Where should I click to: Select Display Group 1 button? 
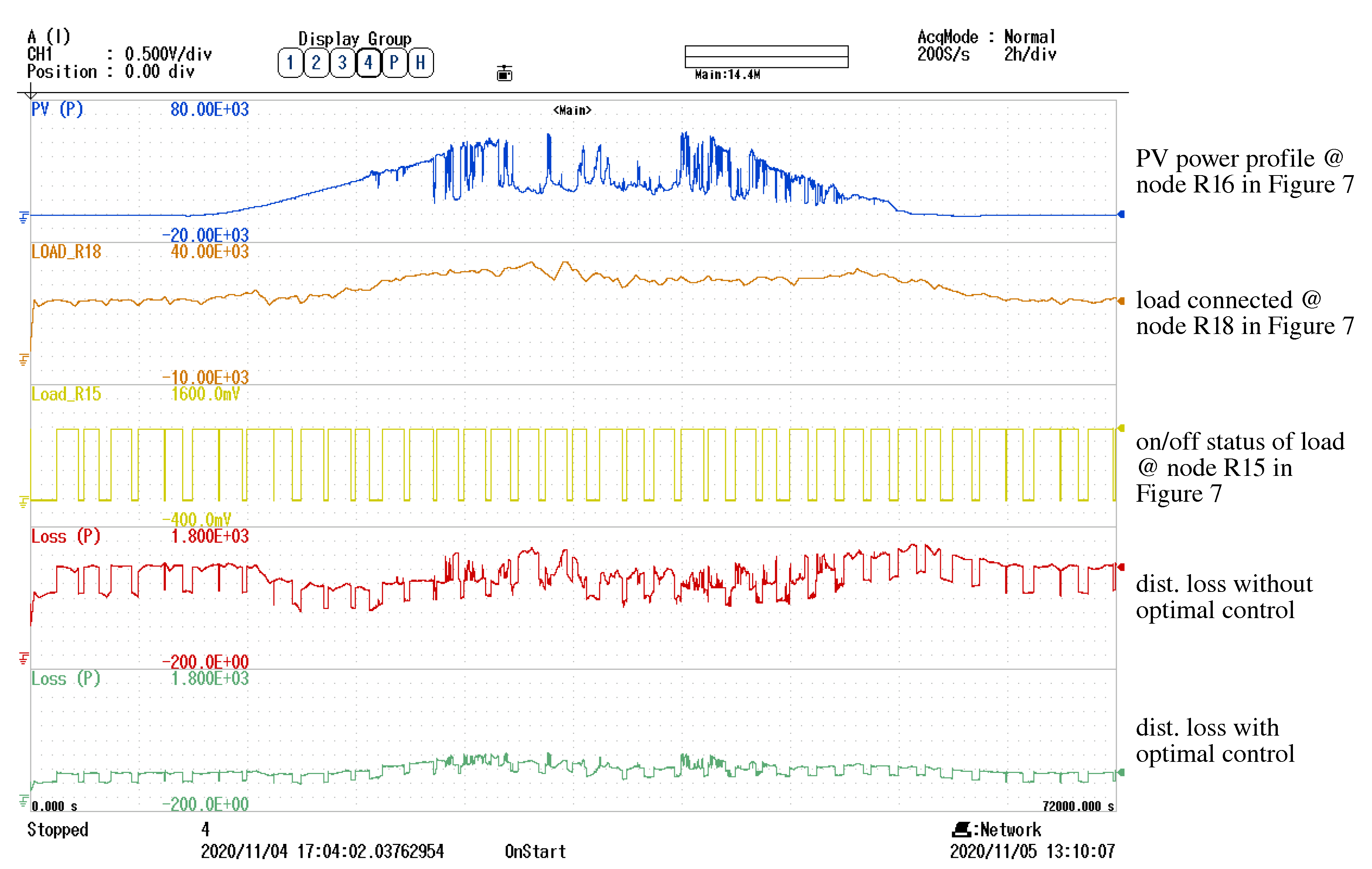290,63
